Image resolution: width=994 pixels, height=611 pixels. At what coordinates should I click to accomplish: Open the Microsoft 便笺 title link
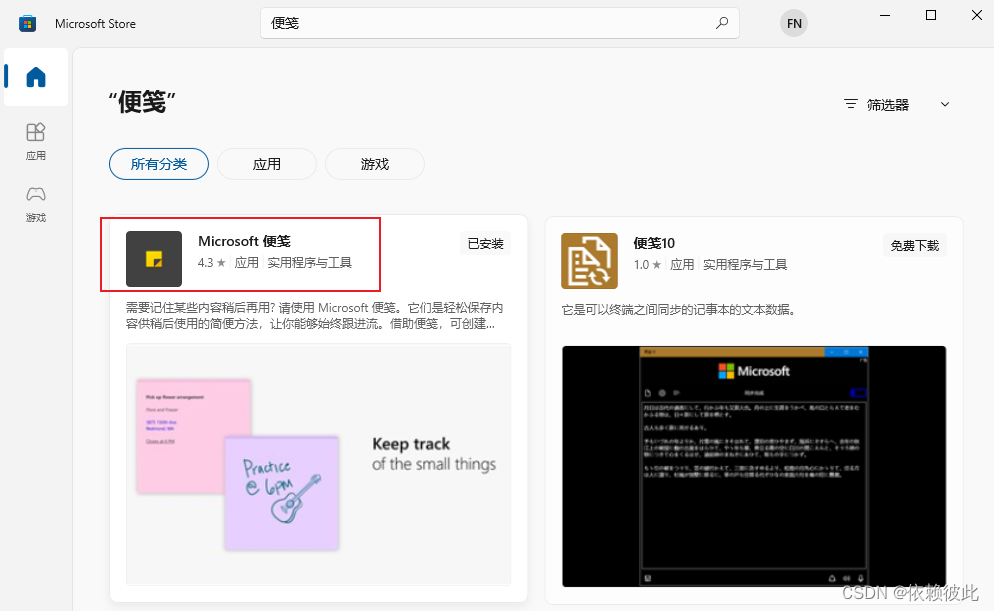click(245, 241)
